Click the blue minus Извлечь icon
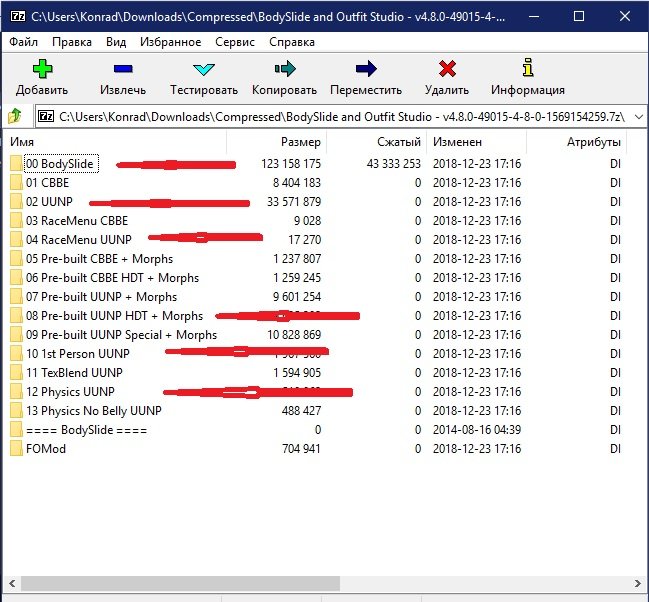 [122, 70]
